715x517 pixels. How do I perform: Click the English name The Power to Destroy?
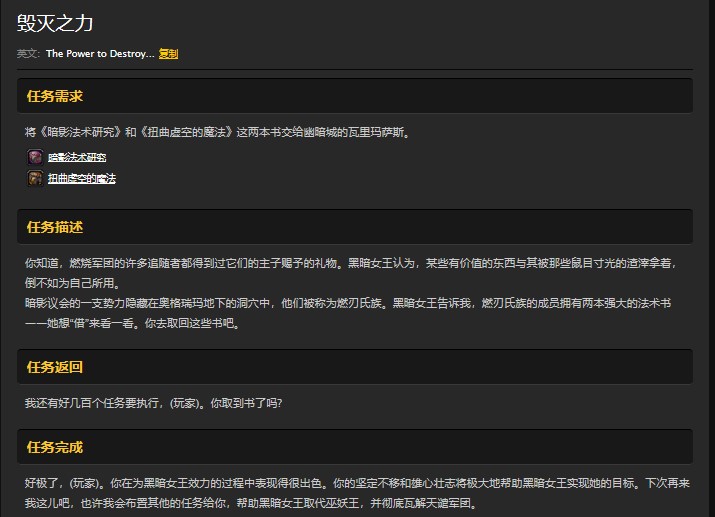point(100,54)
